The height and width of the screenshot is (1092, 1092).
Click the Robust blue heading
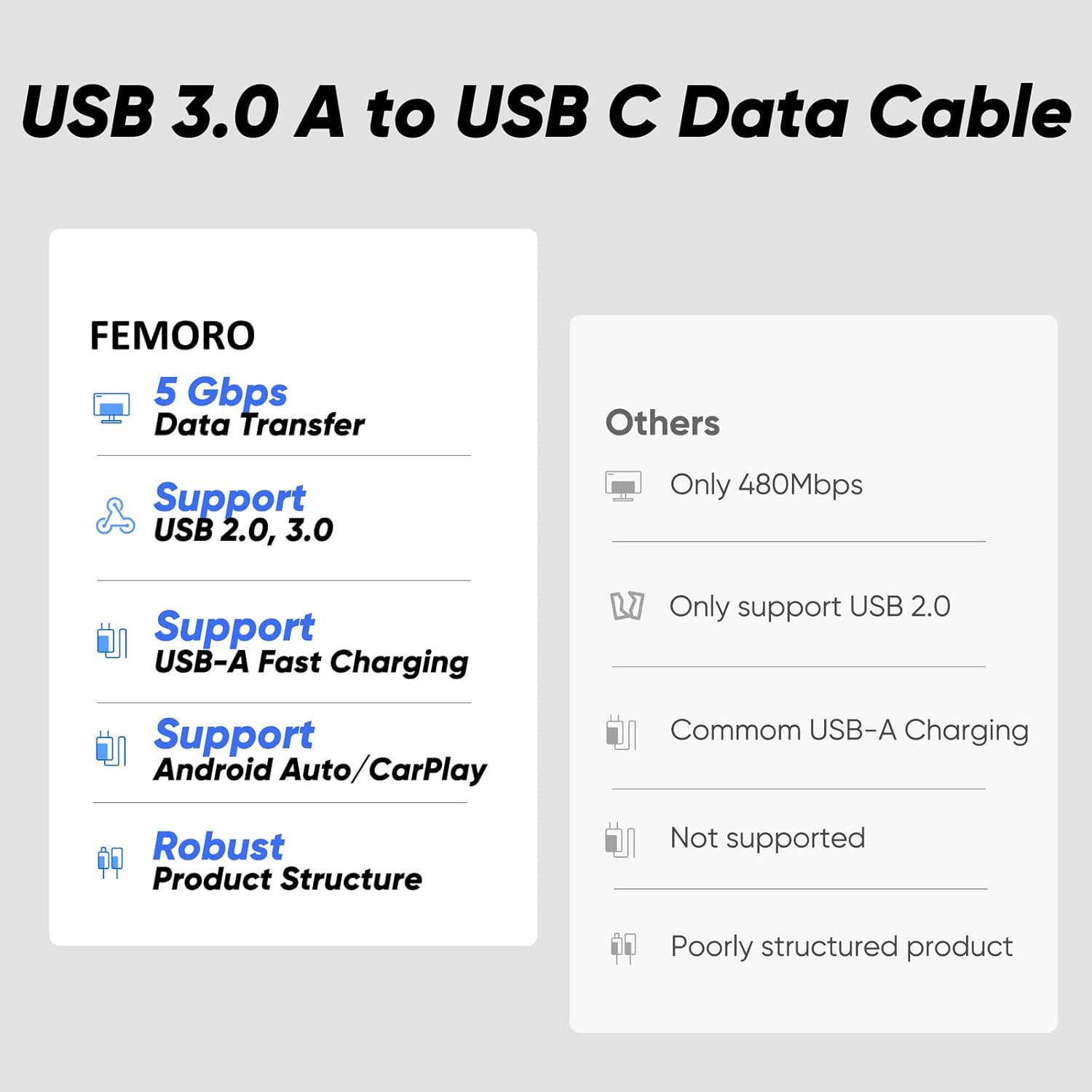click(218, 846)
